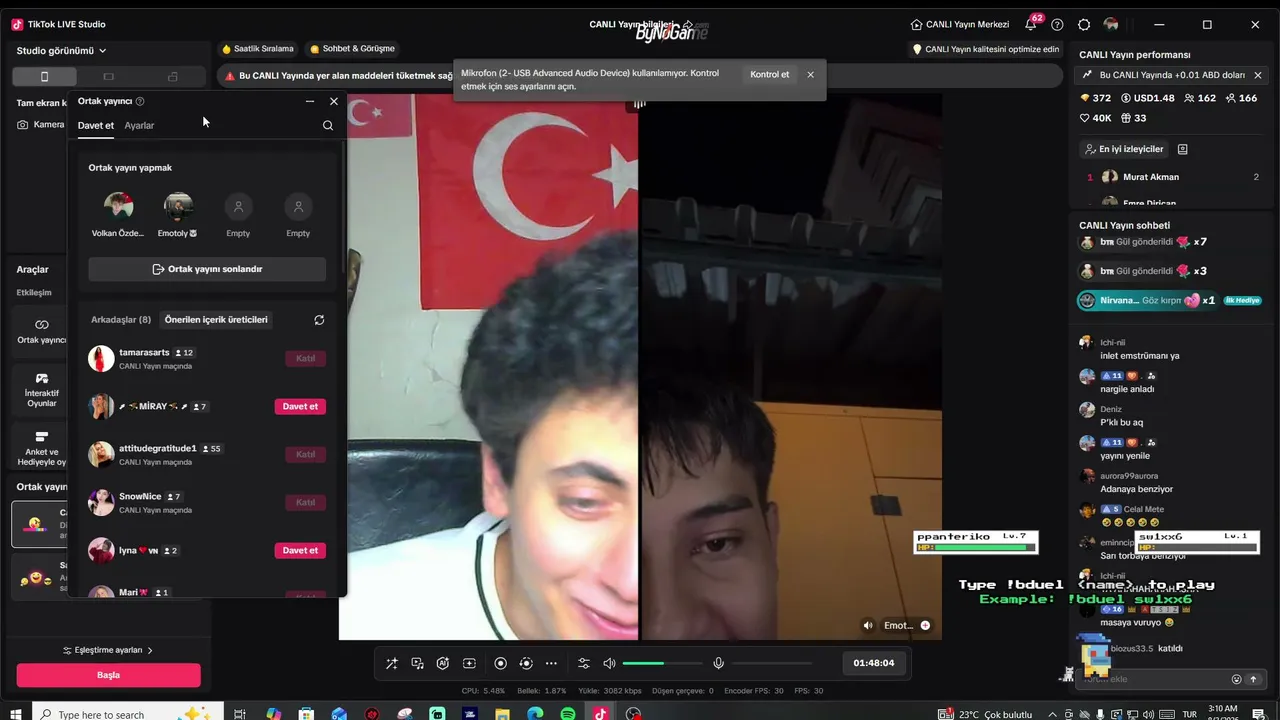The height and width of the screenshot is (720, 1280).
Task: Open the media and music tool
Action: tap(418, 663)
